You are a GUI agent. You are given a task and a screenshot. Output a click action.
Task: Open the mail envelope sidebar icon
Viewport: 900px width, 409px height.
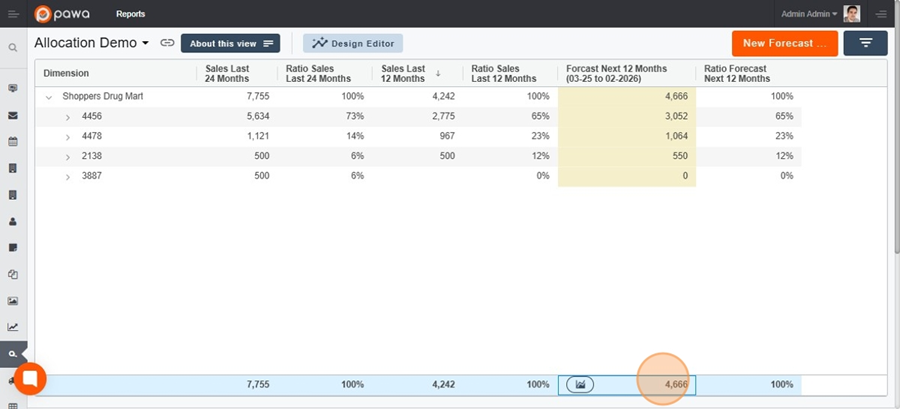[13, 115]
